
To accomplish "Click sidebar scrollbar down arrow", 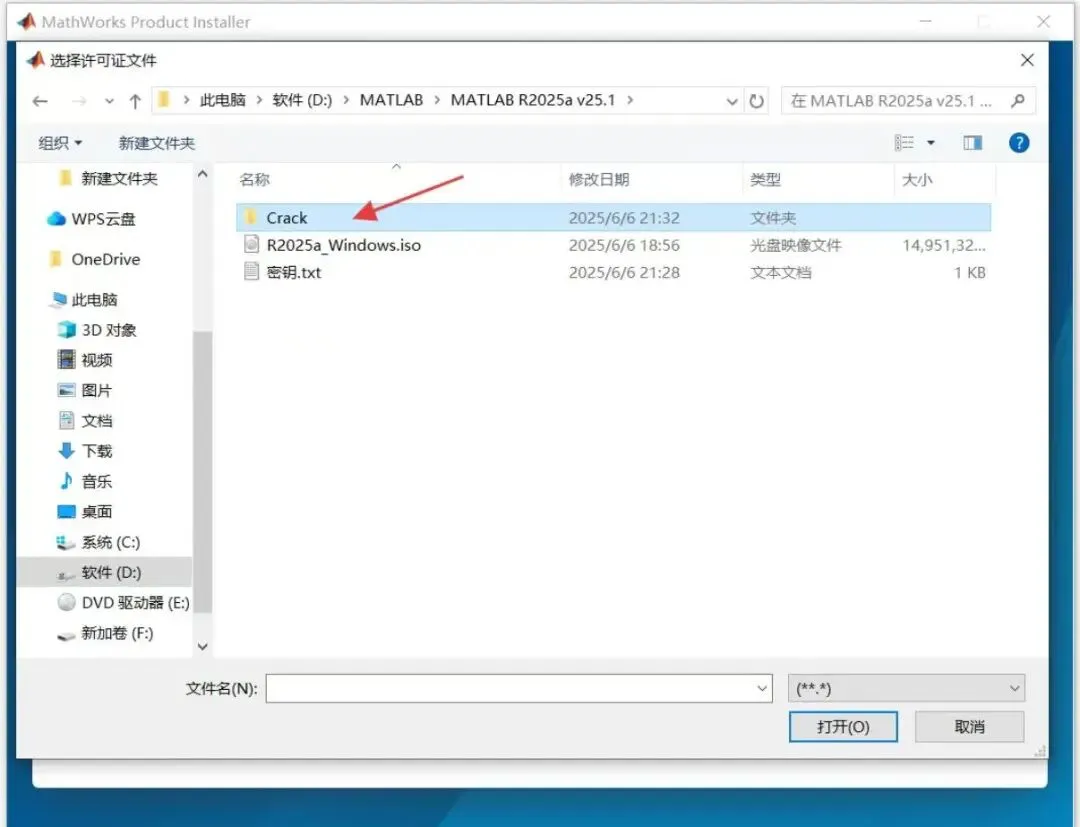I will point(202,646).
